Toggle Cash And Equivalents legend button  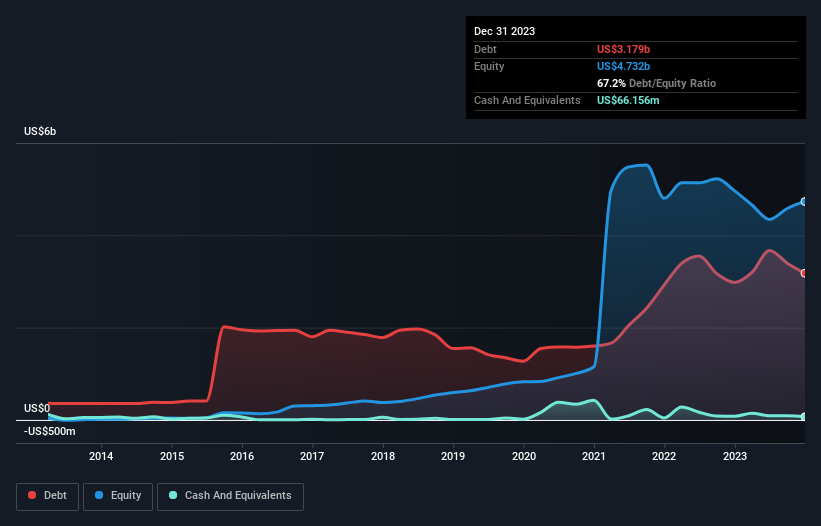click(230, 496)
